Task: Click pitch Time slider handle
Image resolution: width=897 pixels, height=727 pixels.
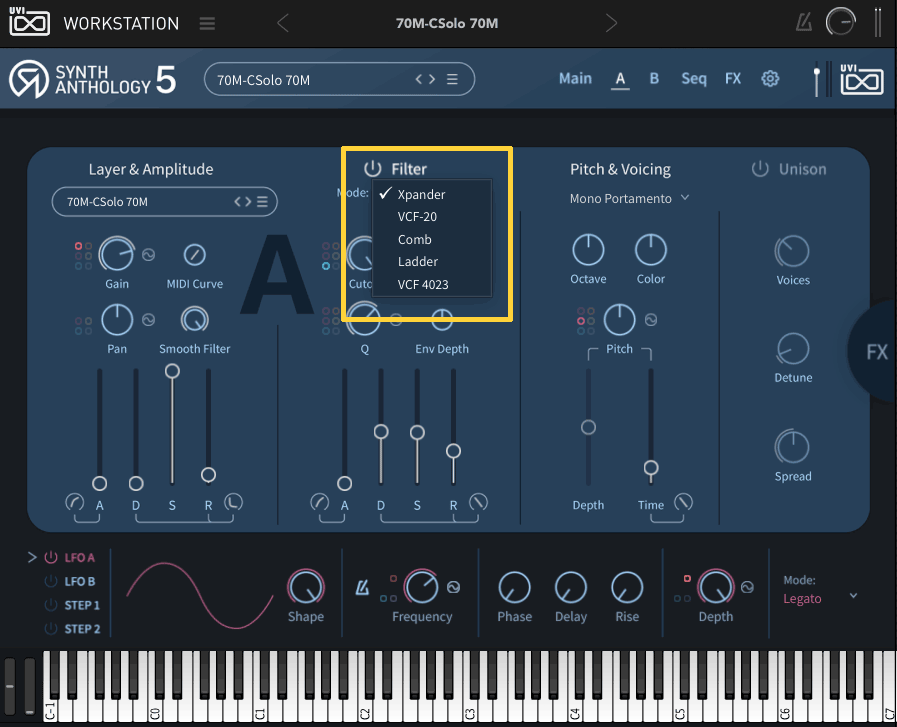Action: (650, 468)
